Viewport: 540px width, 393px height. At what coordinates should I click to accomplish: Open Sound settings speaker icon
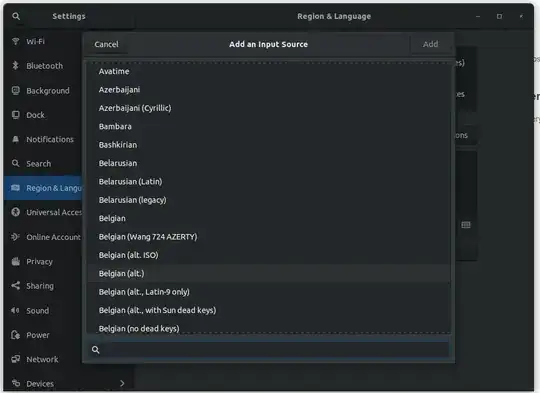click(x=15, y=310)
